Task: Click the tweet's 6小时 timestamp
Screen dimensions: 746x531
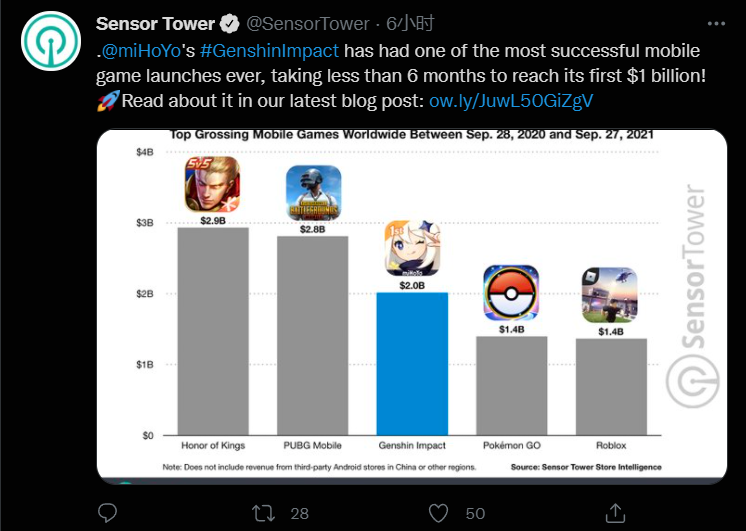Action: (x=410, y=23)
